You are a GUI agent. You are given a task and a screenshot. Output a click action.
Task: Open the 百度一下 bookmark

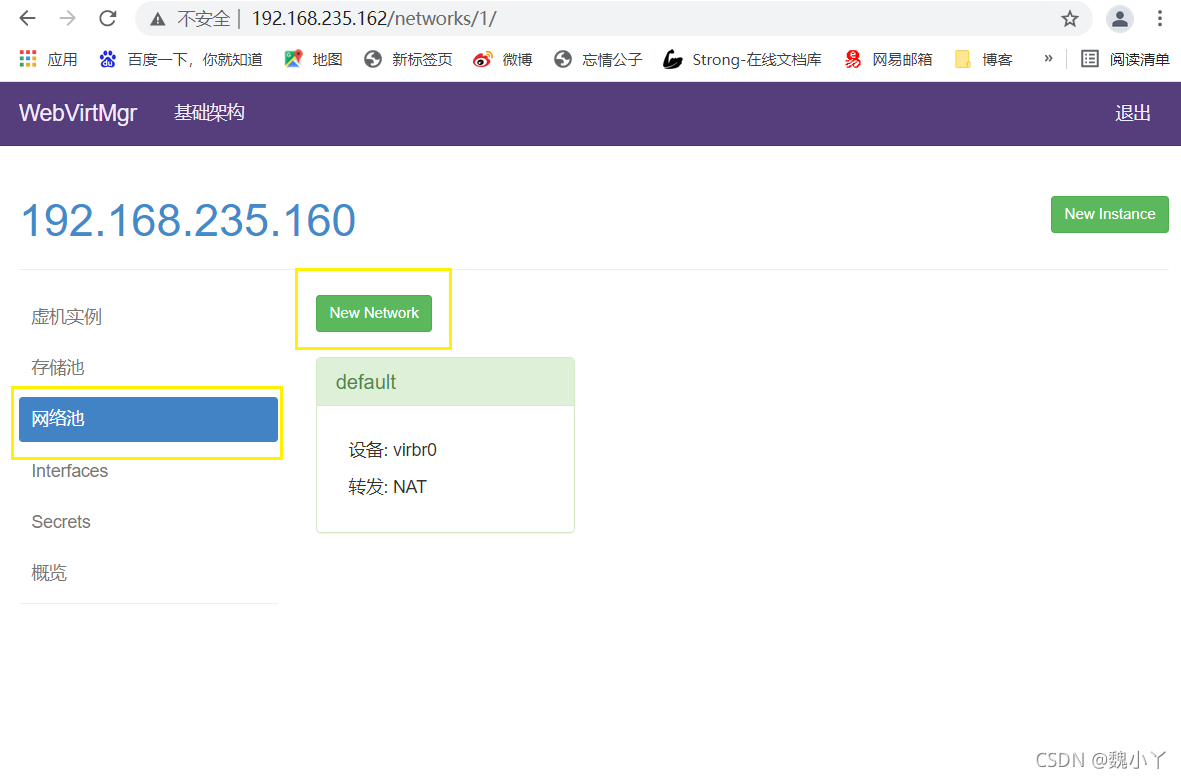[x=181, y=59]
